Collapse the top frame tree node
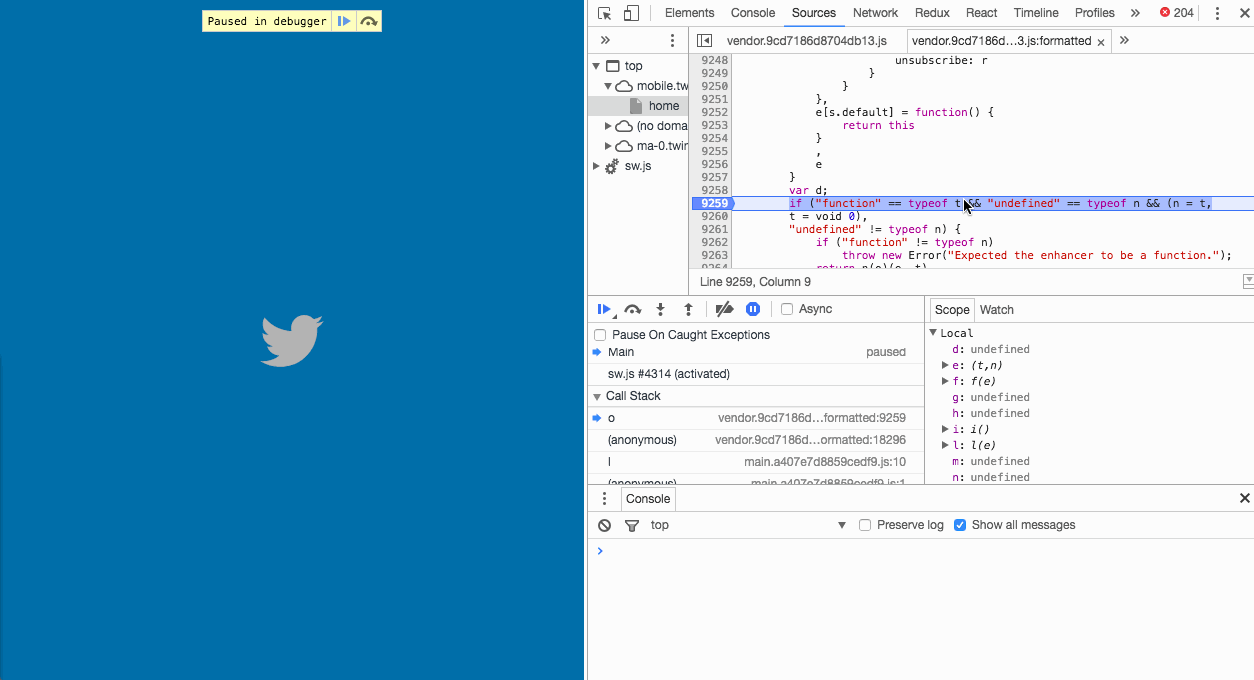Viewport: 1254px width, 680px height. click(x=596, y=66)
